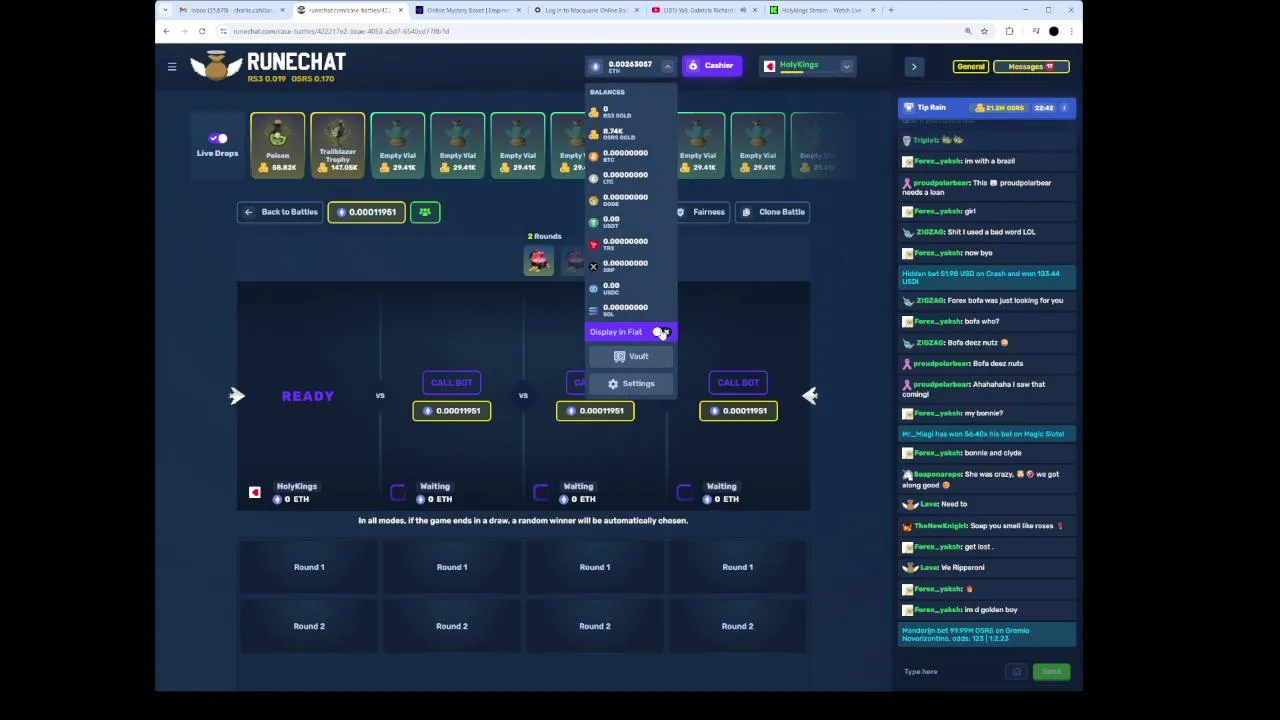The width and height of the screenshot is (1280, 720).
Task: Bookmark this page with the star
Action: (984, 31)
